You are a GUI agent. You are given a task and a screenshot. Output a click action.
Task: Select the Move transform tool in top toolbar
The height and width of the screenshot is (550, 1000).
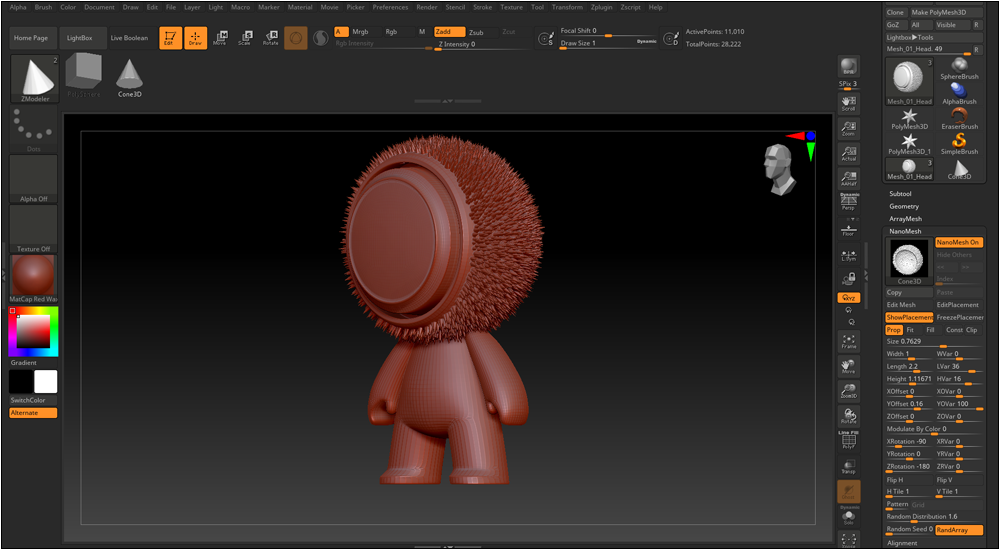point(219,38)
